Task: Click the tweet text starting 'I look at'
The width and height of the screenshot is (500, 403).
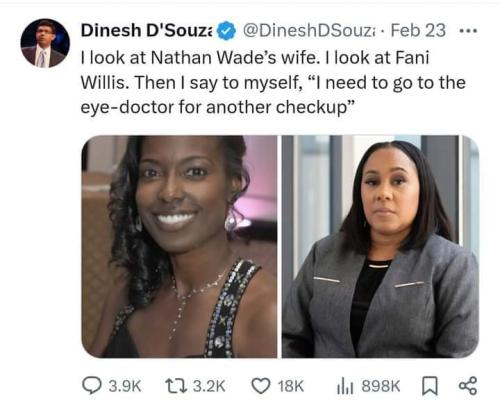Action: click(273, 82)
